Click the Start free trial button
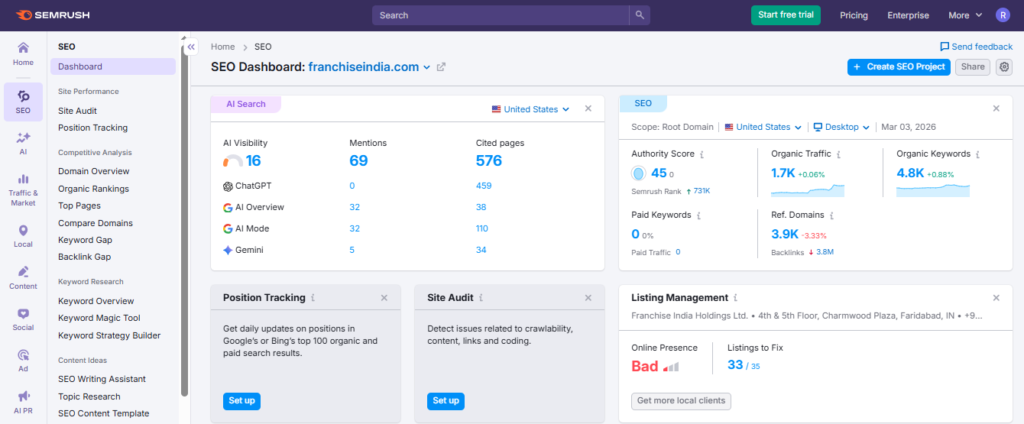The height and width of the screenshot is (424, 1024). pyautogui.click(x=785, y=15)
